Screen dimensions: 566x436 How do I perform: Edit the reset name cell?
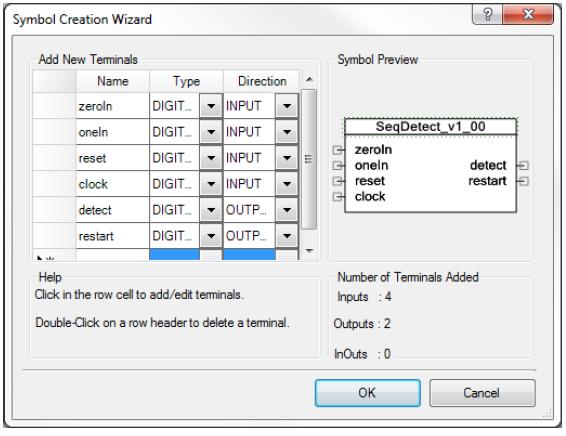click(x=113, y=158)
